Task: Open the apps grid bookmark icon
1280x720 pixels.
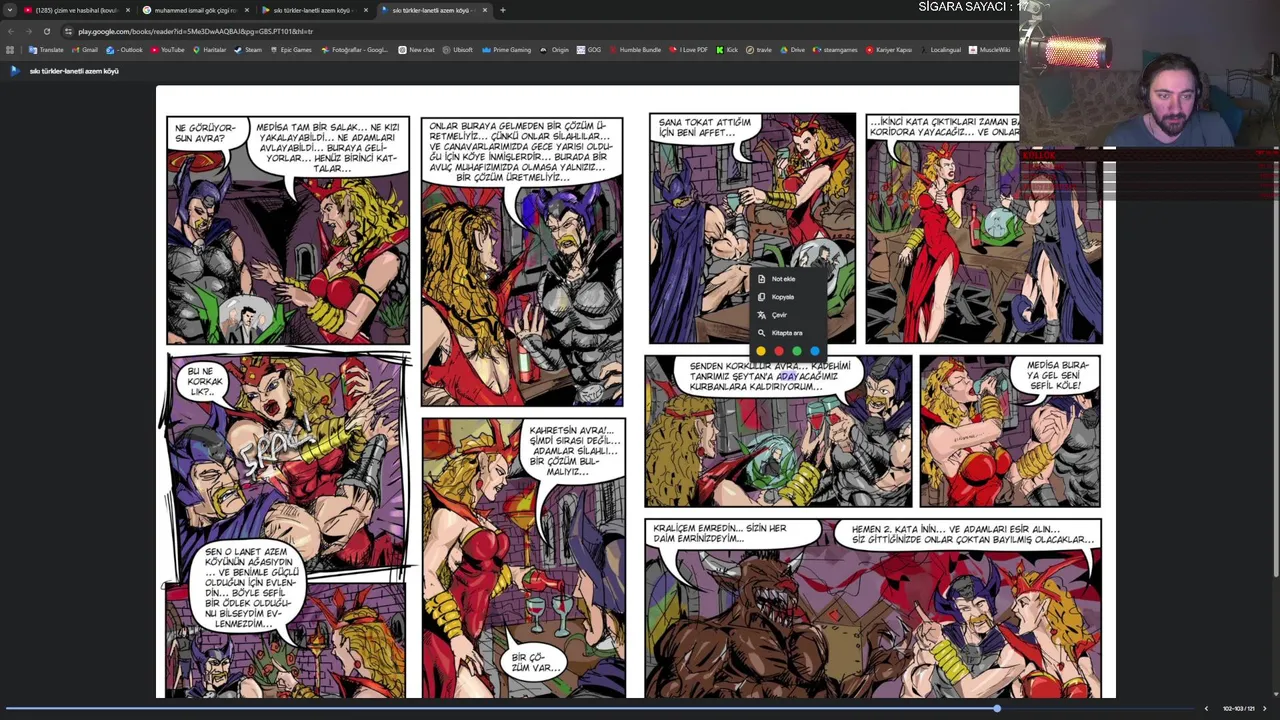Action: point(10,50)
